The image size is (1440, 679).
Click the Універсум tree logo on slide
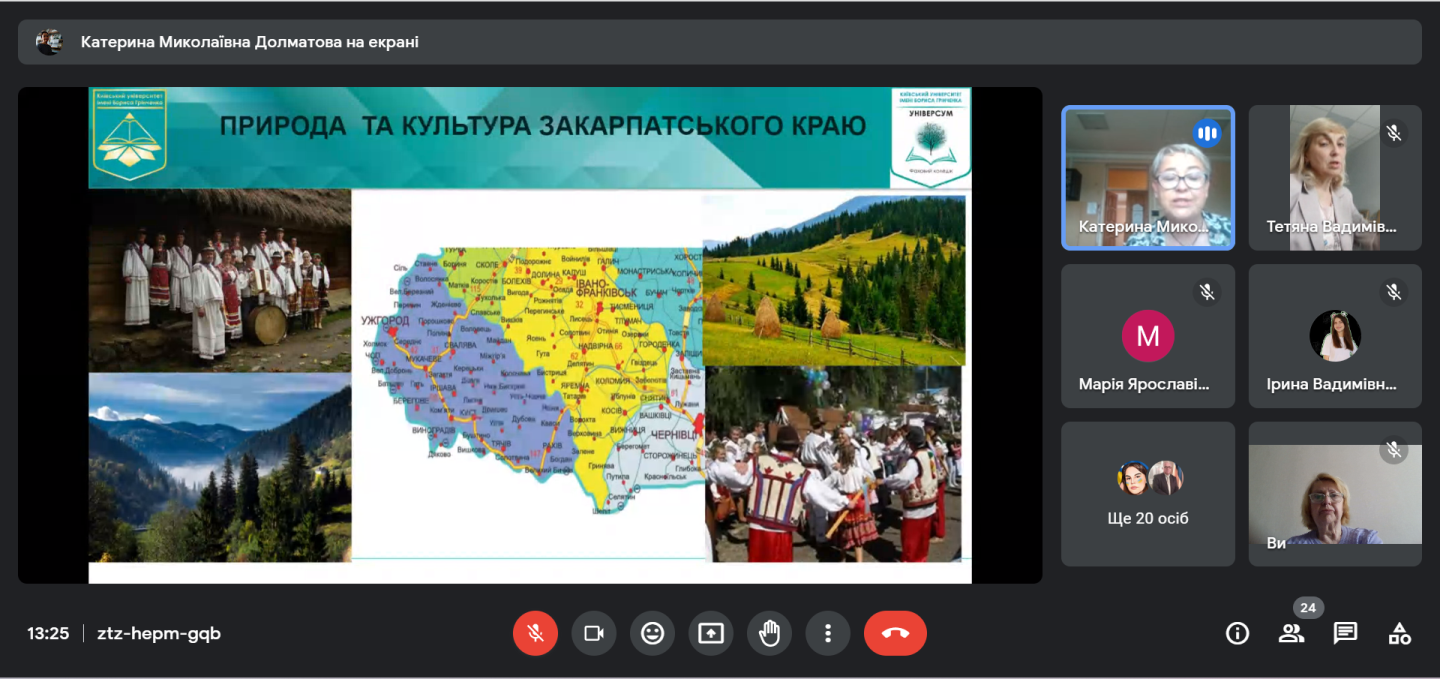click(930, 137)
